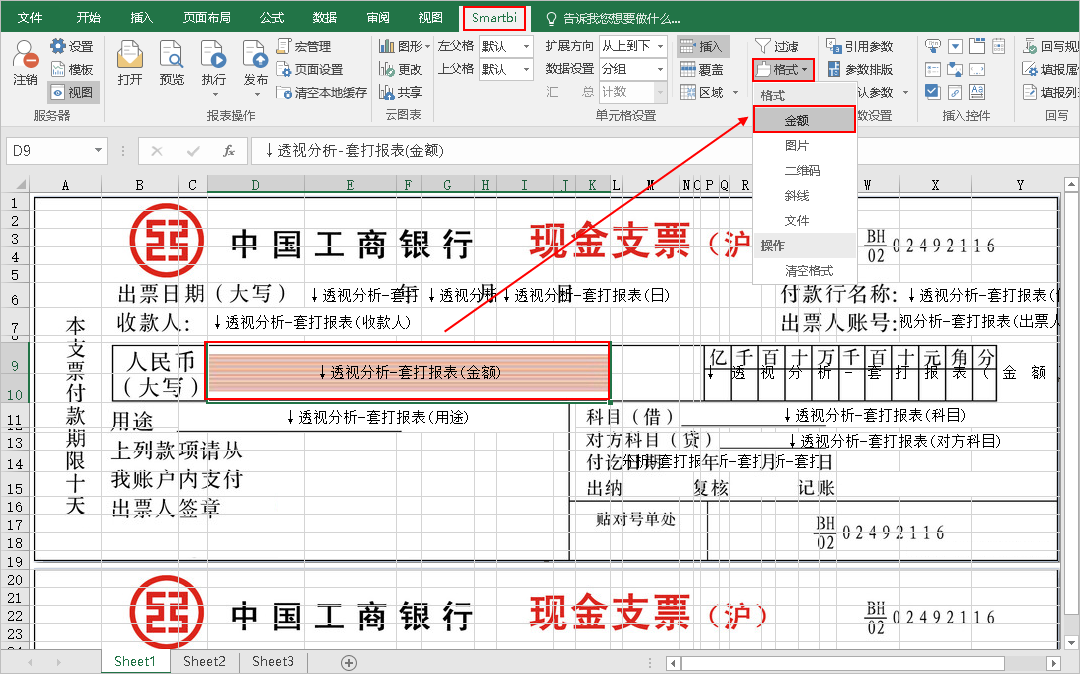Expand the arrow under 发布
This screenshot has width=1080, height=674.
coord(256,95)
